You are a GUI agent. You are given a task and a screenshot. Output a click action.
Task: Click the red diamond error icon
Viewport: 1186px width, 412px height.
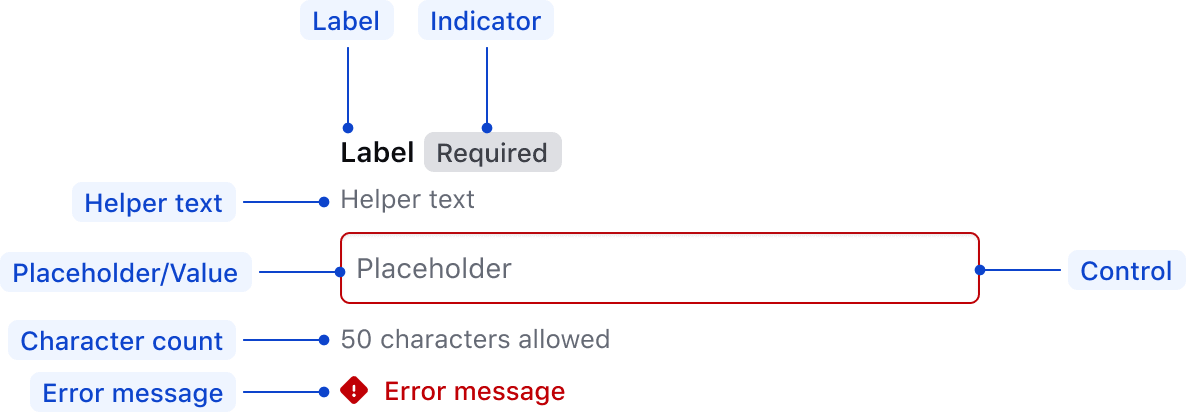click(354, 391)
